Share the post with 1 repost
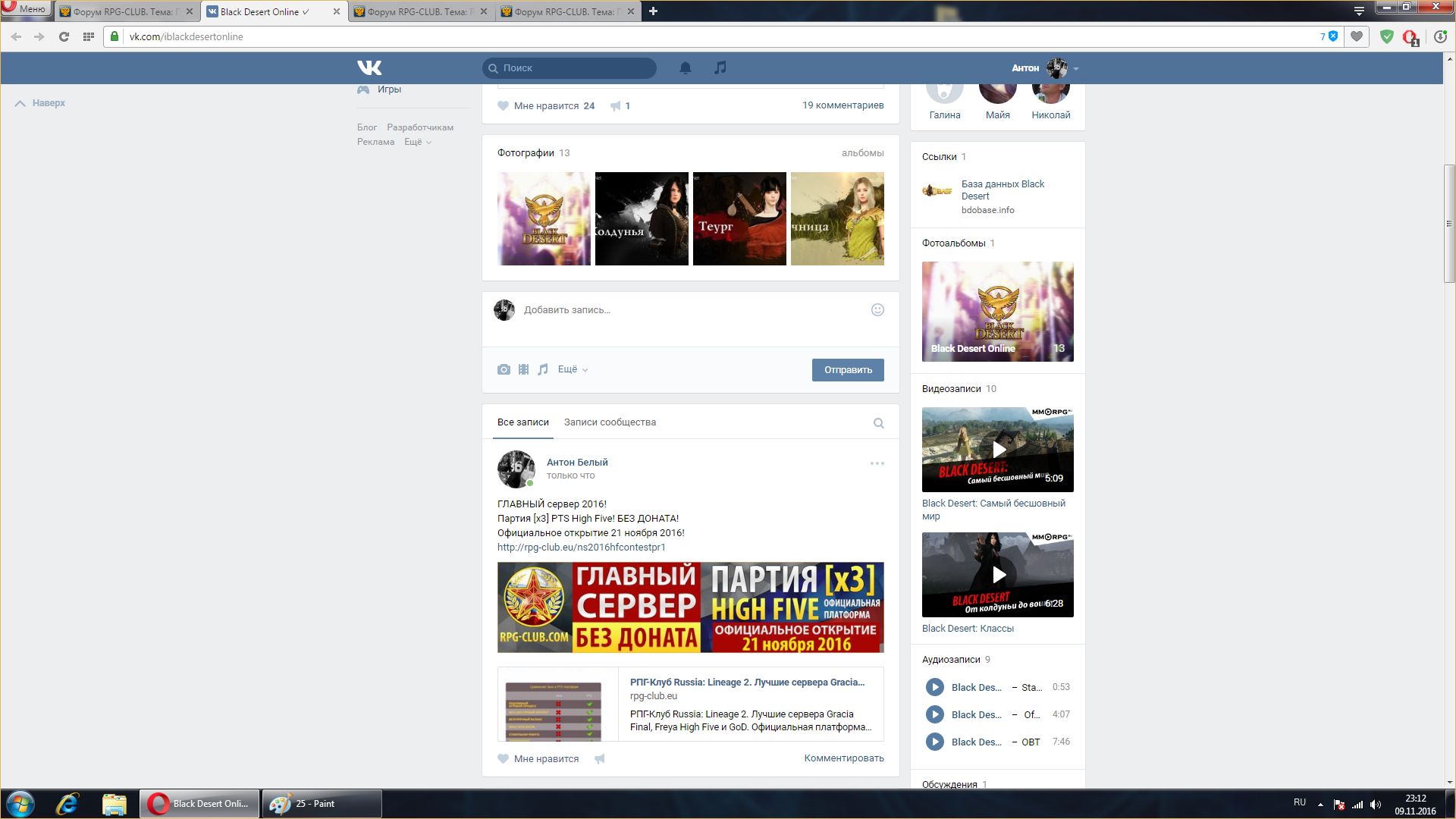The width and height of the screenshot is (1456, 819). (620, 106)
